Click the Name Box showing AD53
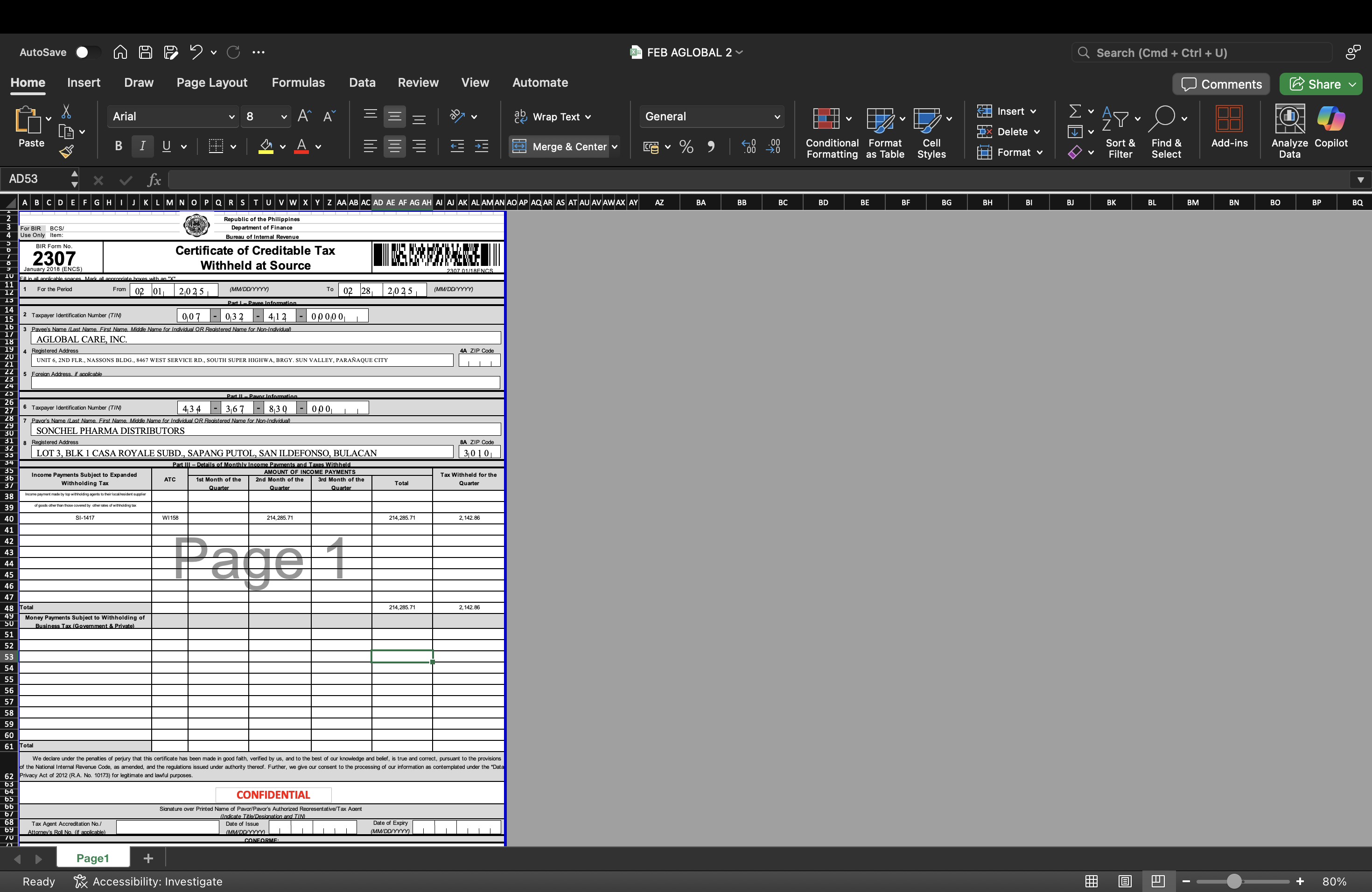 point(36,179)
